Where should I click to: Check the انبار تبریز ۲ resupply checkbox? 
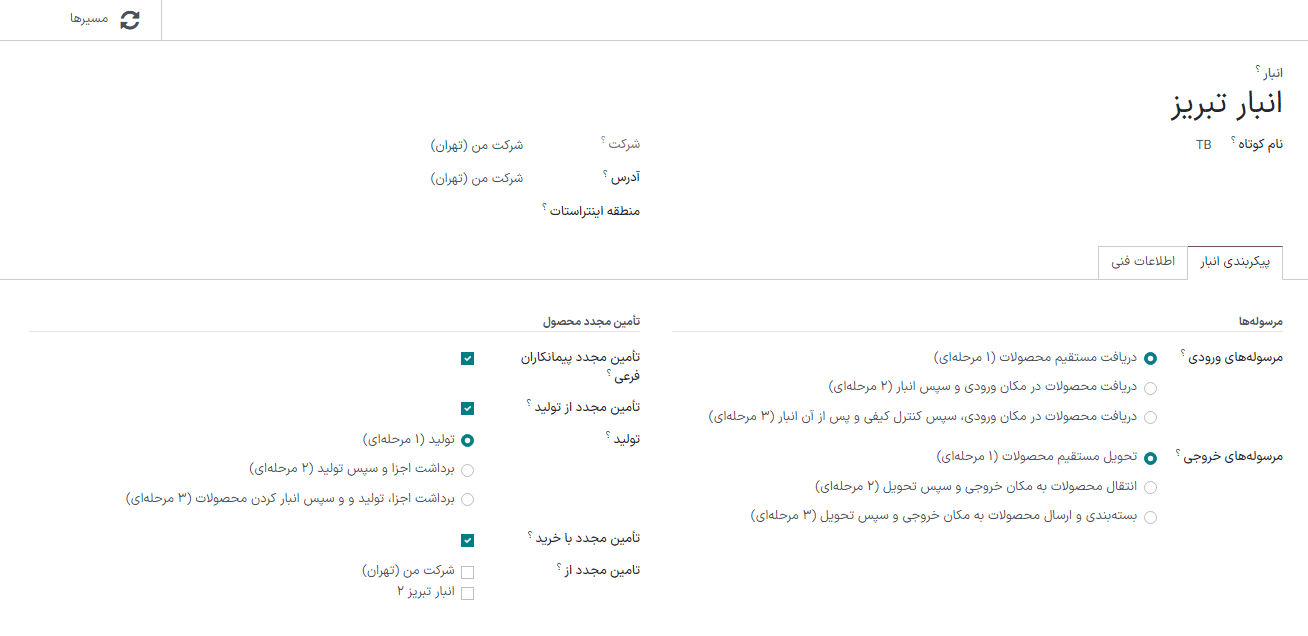point(467,593)
